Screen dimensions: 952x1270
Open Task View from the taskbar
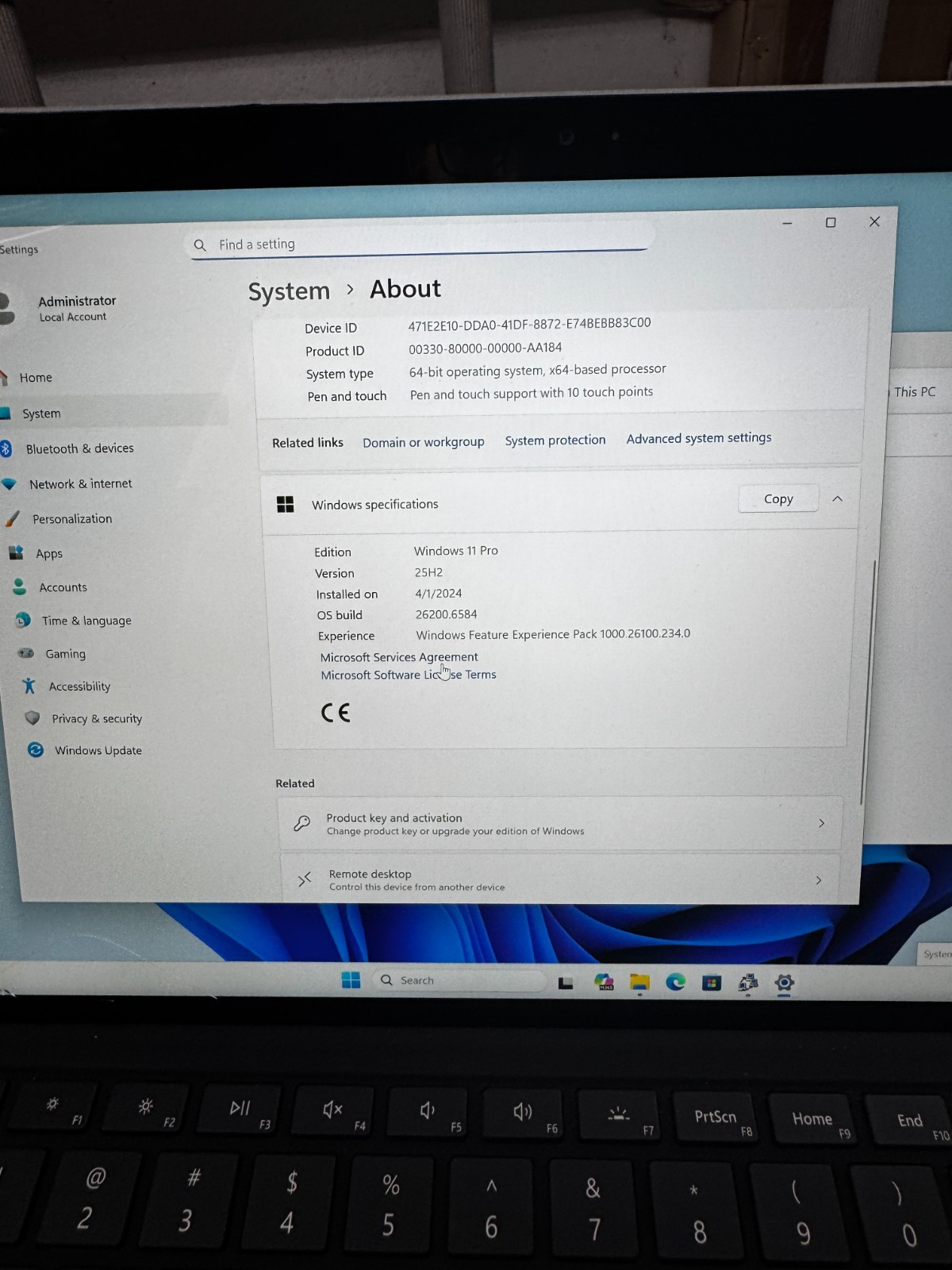(x=566, y=983)
